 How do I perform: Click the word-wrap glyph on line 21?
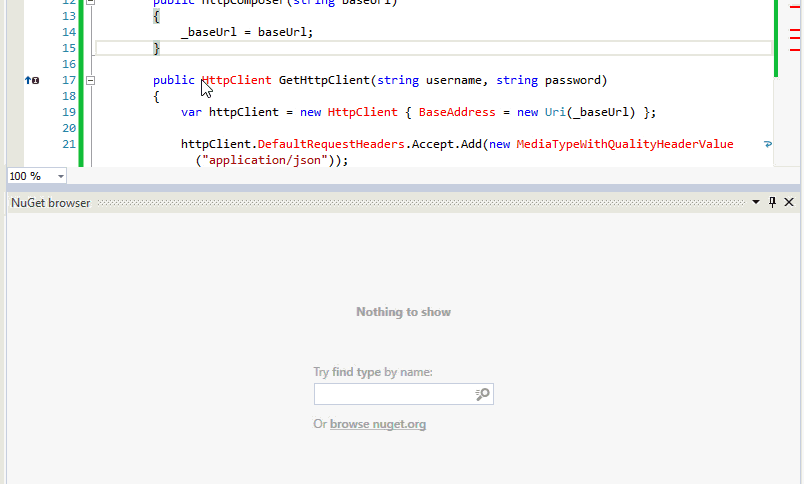coord(767,145)
